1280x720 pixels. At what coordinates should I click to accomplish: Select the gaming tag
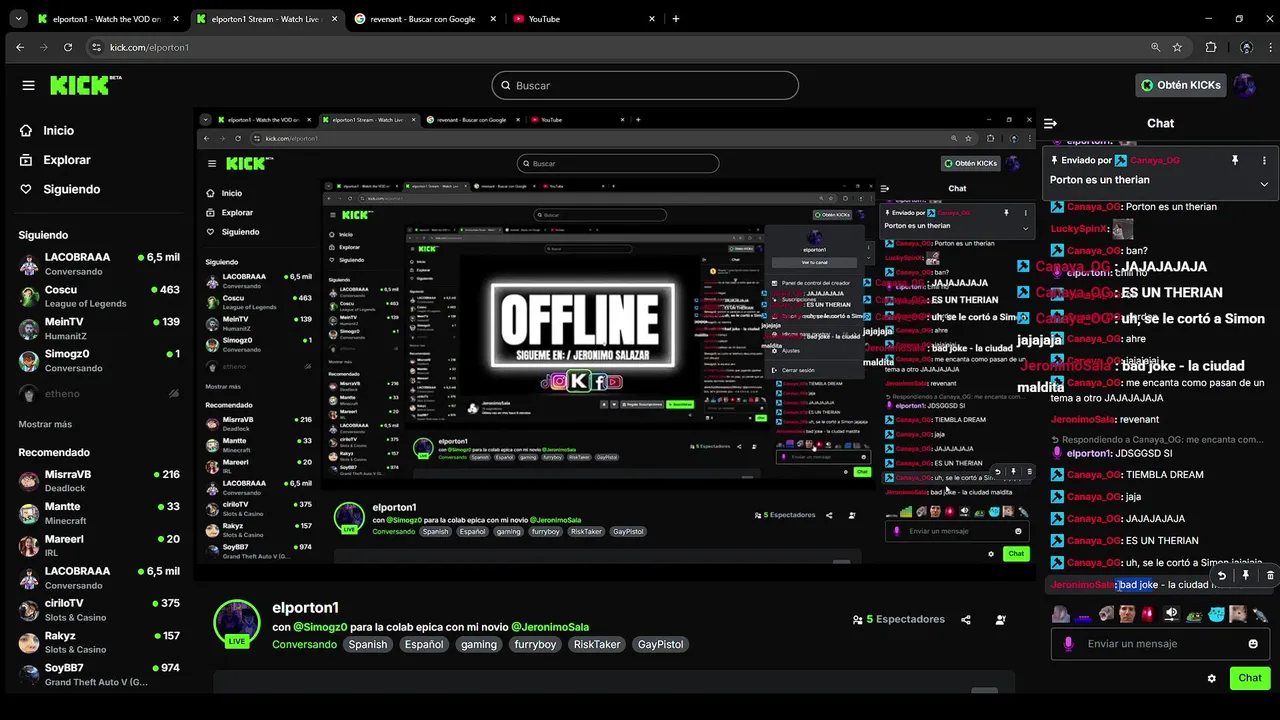479,645
